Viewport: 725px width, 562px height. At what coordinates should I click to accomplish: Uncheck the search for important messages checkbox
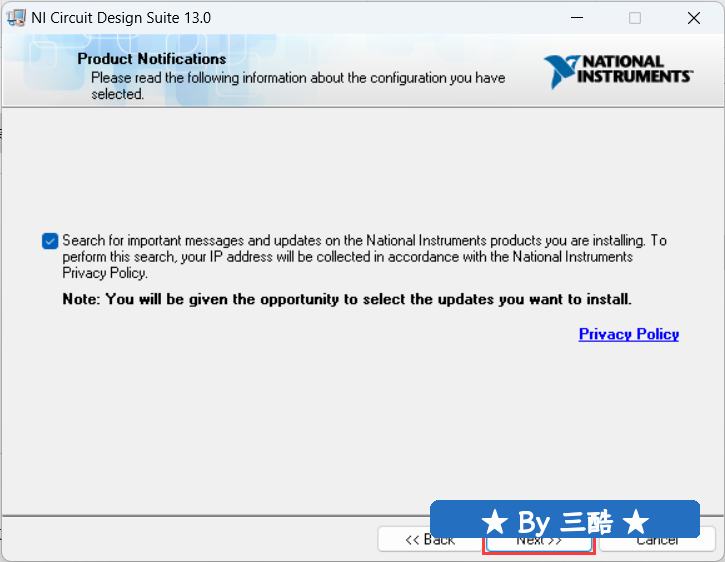pos(50,241)
